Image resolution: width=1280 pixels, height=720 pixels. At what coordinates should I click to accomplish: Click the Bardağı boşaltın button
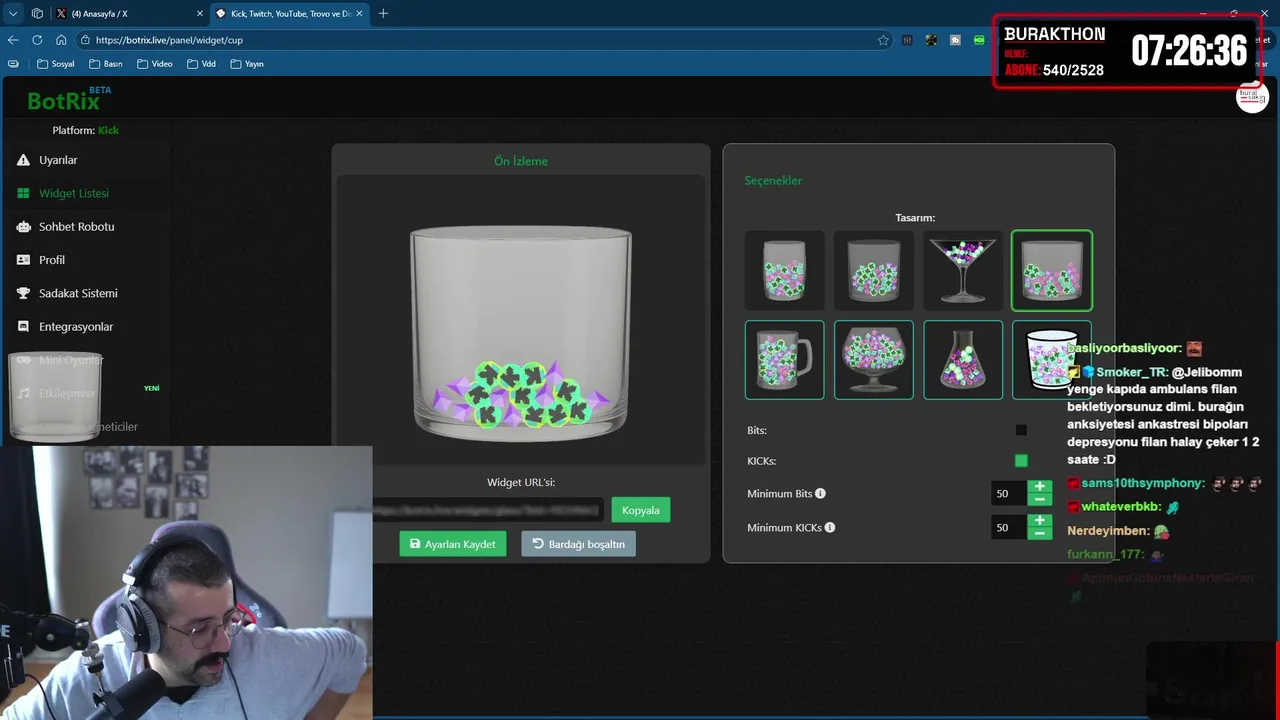pyautogui.click(x=578, y=544)
